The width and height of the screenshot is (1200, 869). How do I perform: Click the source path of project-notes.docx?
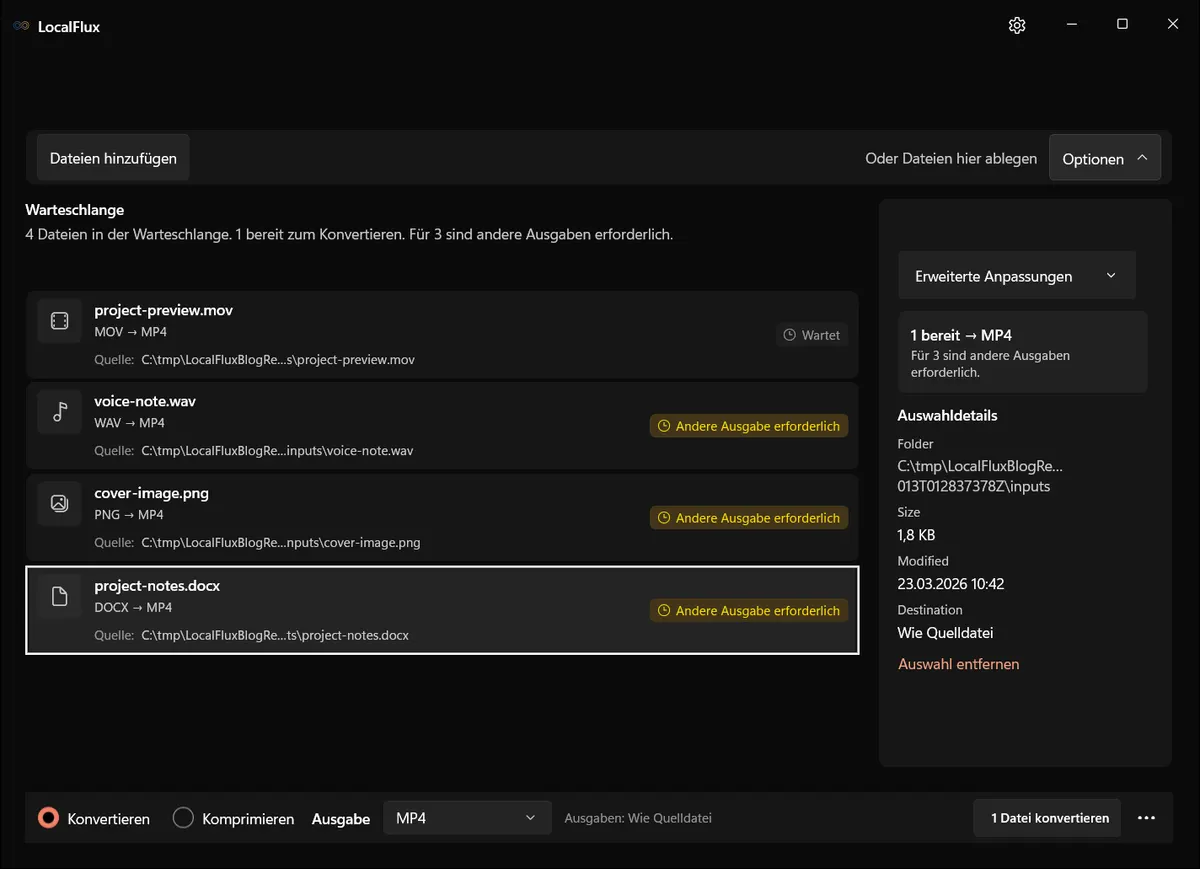tap(275, 635)
